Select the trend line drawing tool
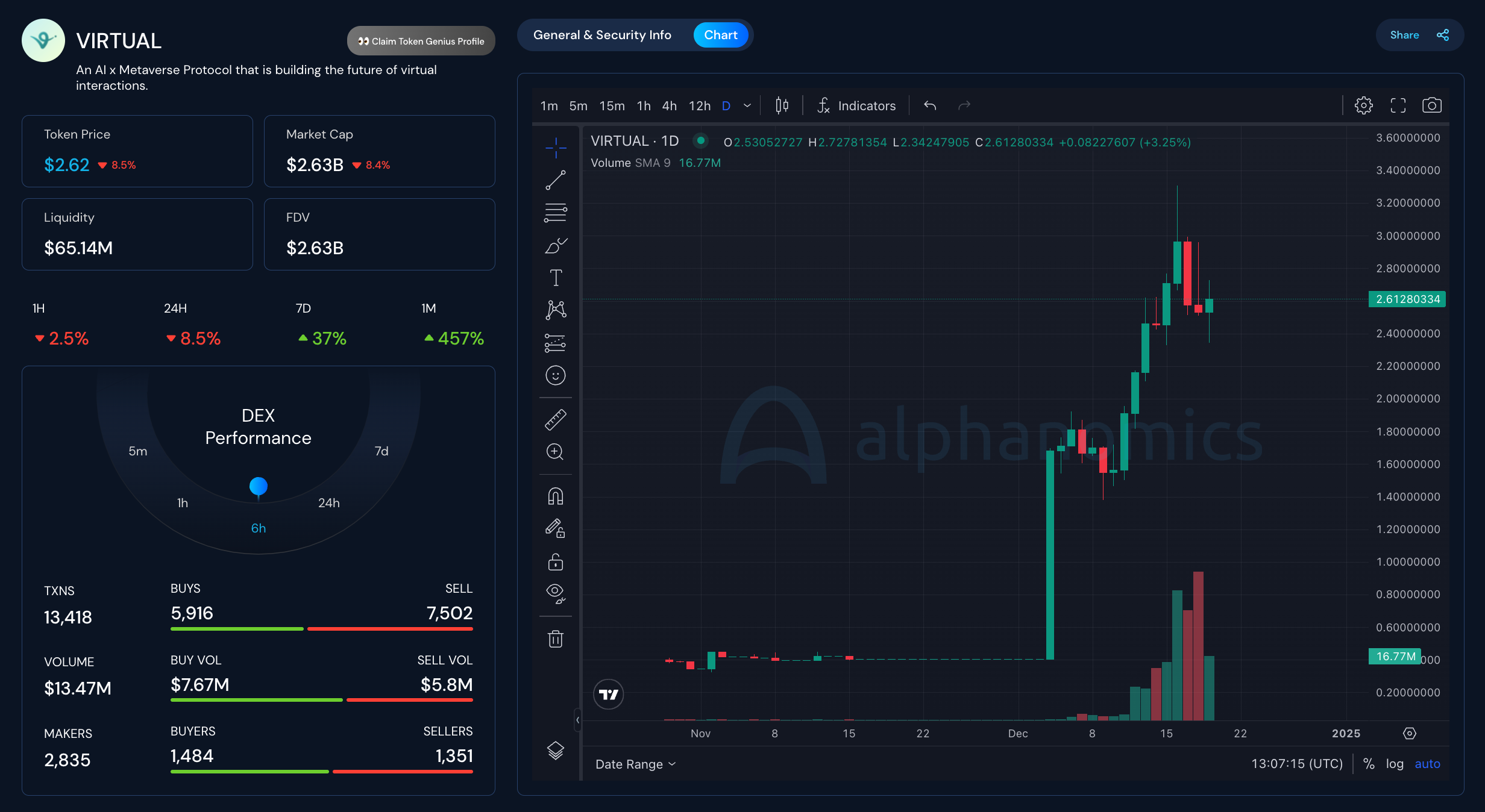The image size is (1485, 812). (555, 180)
